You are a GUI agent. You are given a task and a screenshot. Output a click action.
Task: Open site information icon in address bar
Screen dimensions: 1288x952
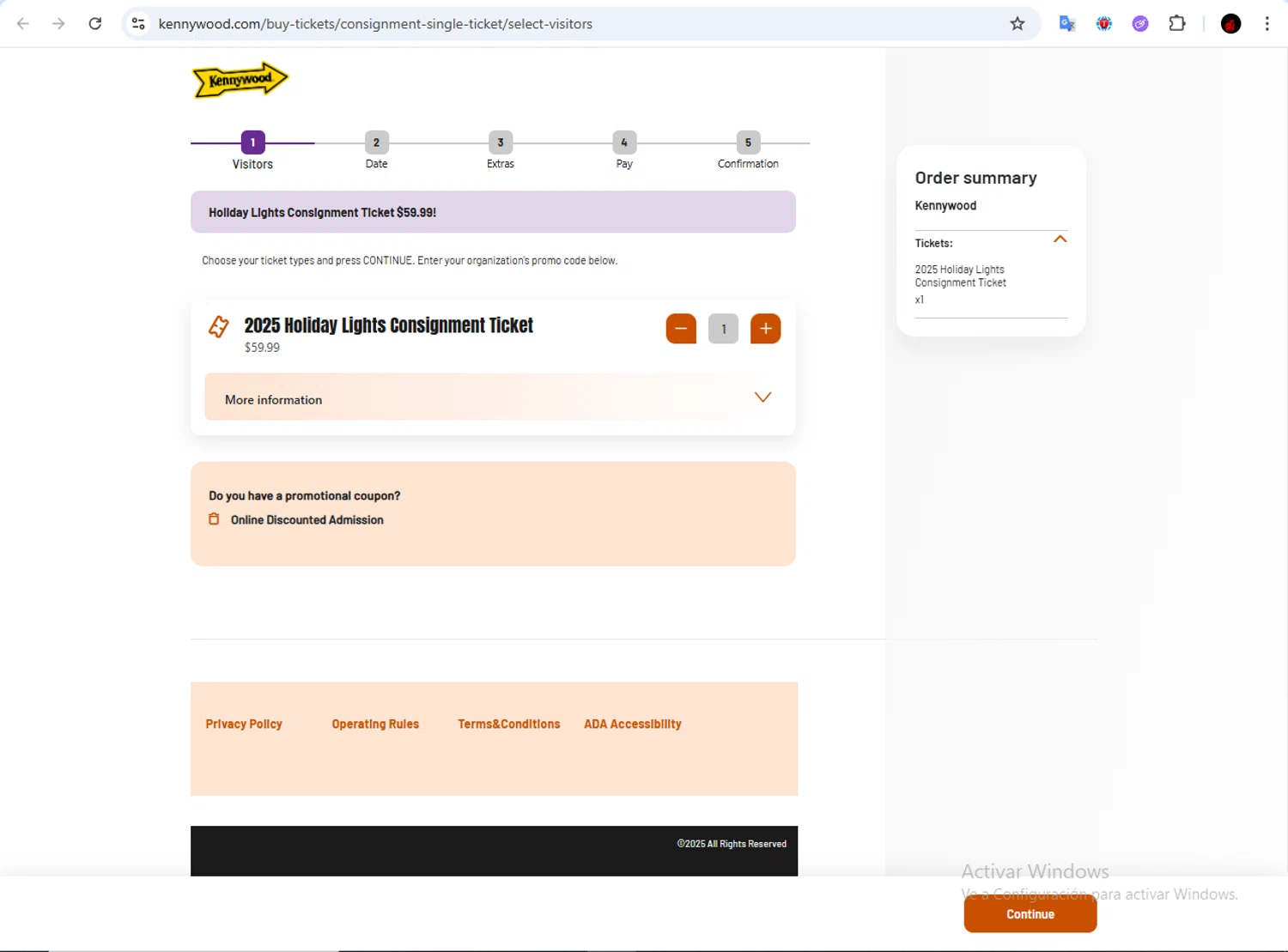tap(138, 24)
